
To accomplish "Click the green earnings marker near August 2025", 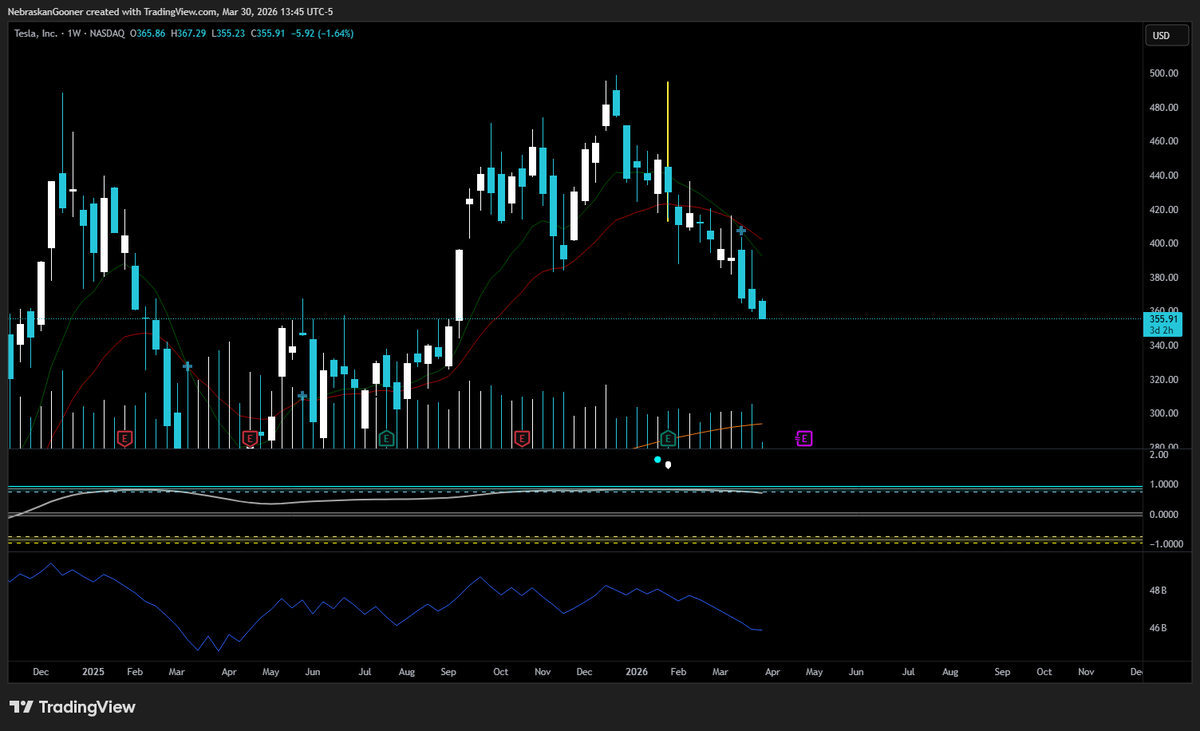I will click(386, 438).
